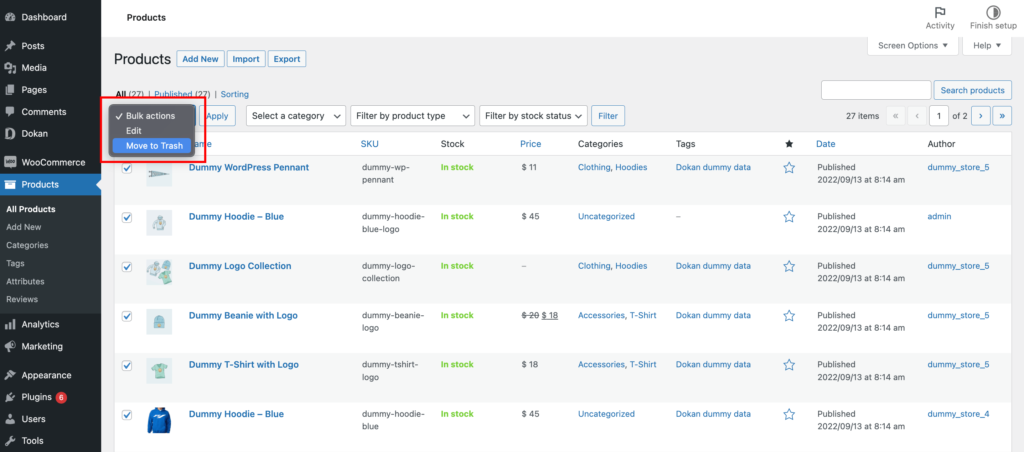Click the Appearance brush icon
This screenshot has width=1024, height=452.
tap(10, 376)
